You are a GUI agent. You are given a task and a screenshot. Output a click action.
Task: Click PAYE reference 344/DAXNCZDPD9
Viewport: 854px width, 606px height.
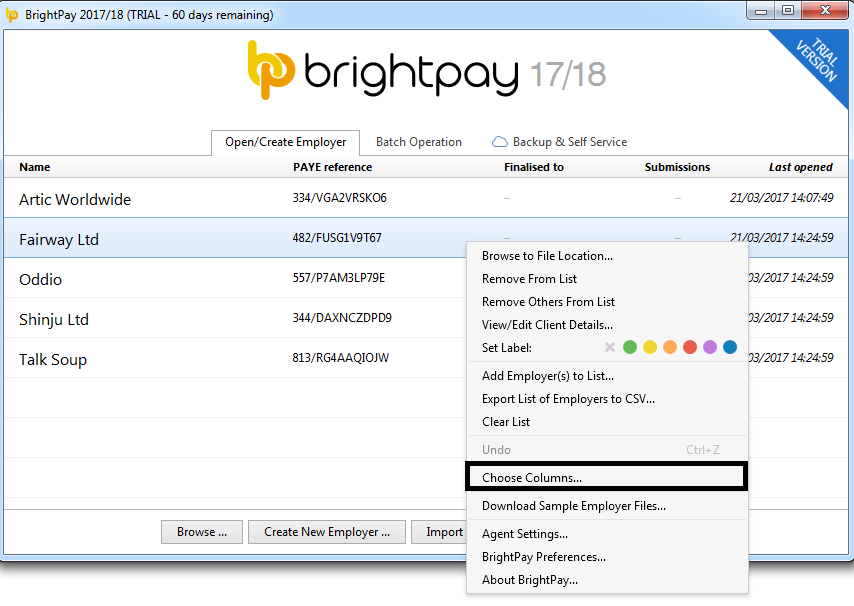pyautogui.click(x=341, y=317)
